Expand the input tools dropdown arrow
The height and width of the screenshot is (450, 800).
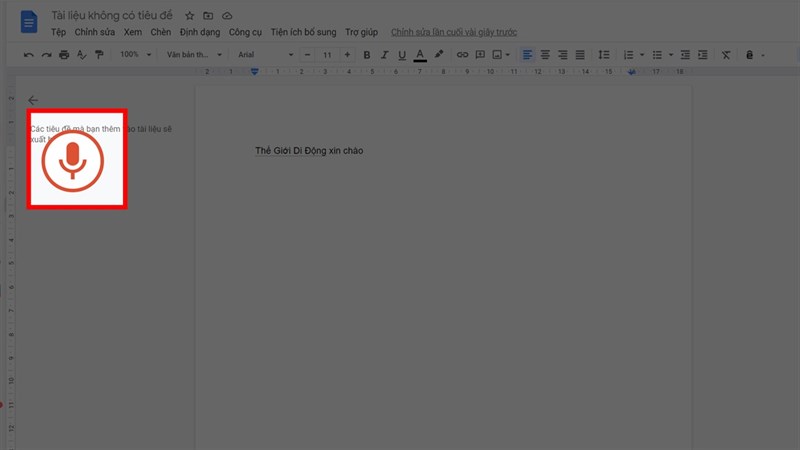click(x=763, y=55)
